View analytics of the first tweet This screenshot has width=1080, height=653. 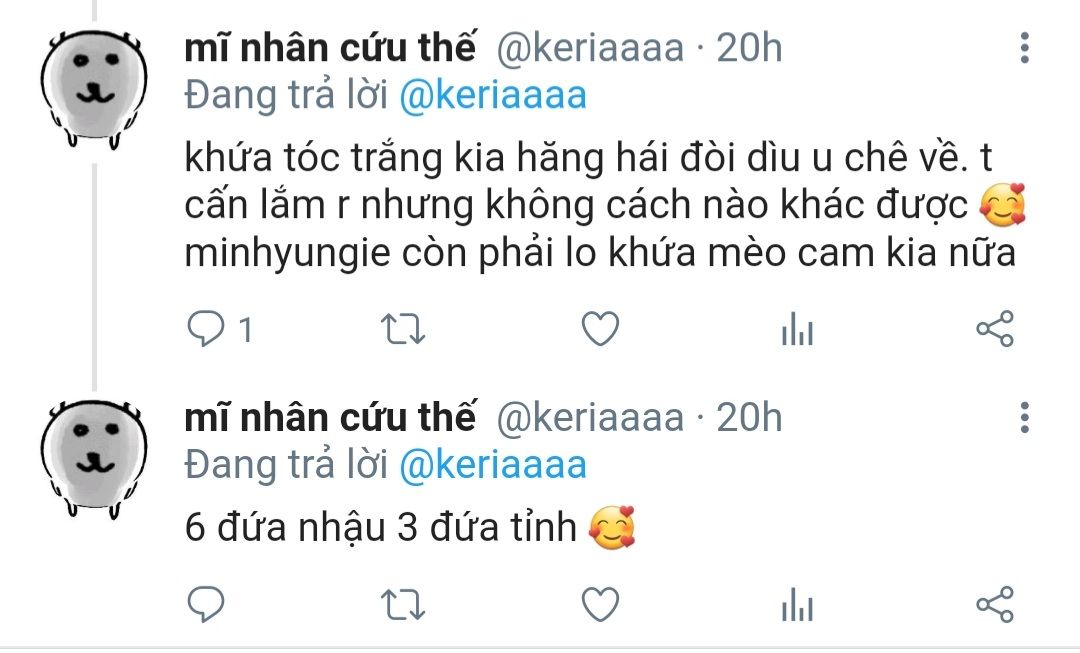[798, 329]
